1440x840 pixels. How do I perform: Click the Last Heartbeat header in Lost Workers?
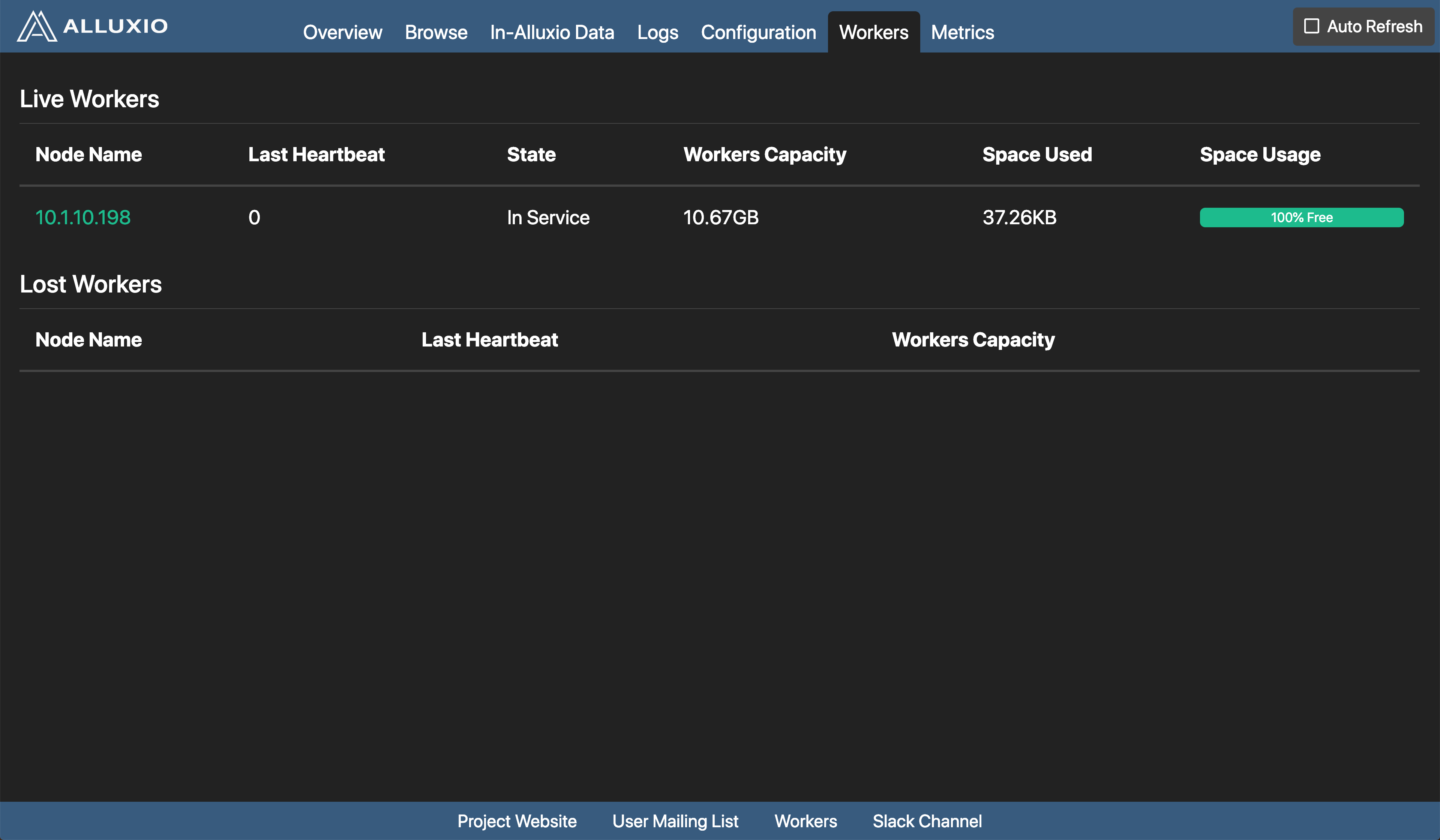coord(489,339)
